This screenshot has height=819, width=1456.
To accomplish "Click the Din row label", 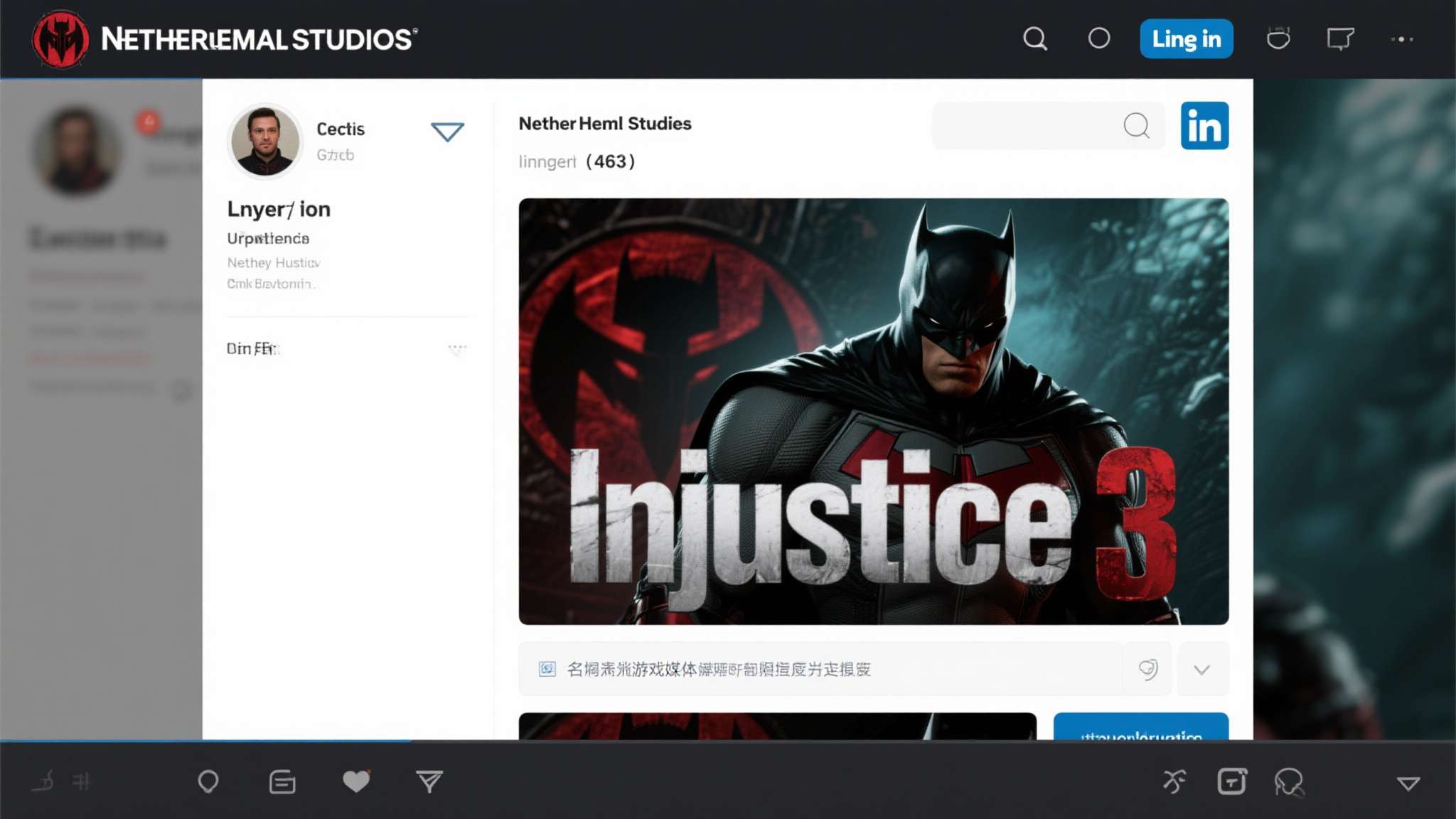I will (252, 348).
